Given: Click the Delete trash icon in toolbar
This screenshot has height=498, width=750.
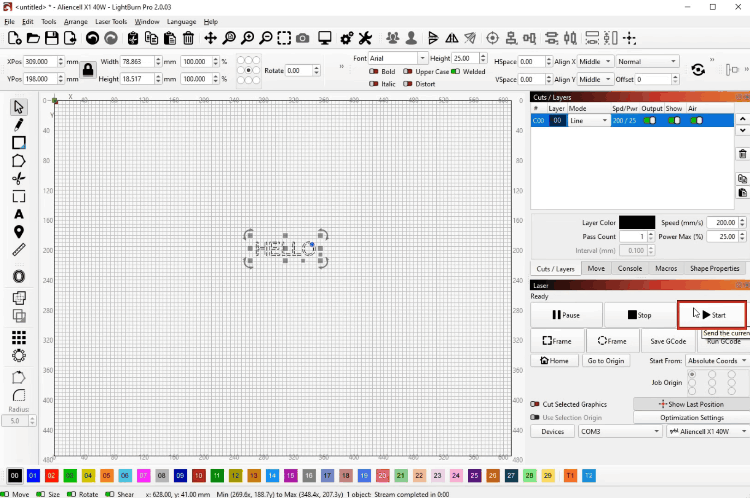Looking at the screenshot, I should pos(188,38).
